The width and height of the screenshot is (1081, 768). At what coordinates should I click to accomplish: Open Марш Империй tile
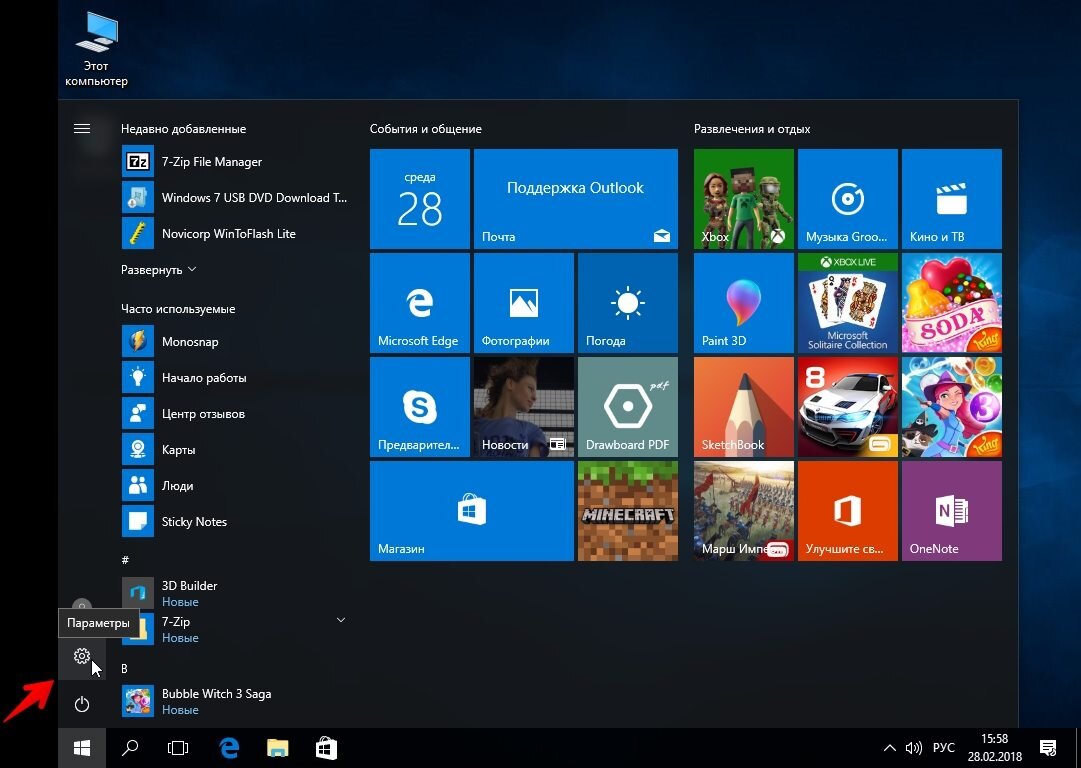tap(744, 511)
